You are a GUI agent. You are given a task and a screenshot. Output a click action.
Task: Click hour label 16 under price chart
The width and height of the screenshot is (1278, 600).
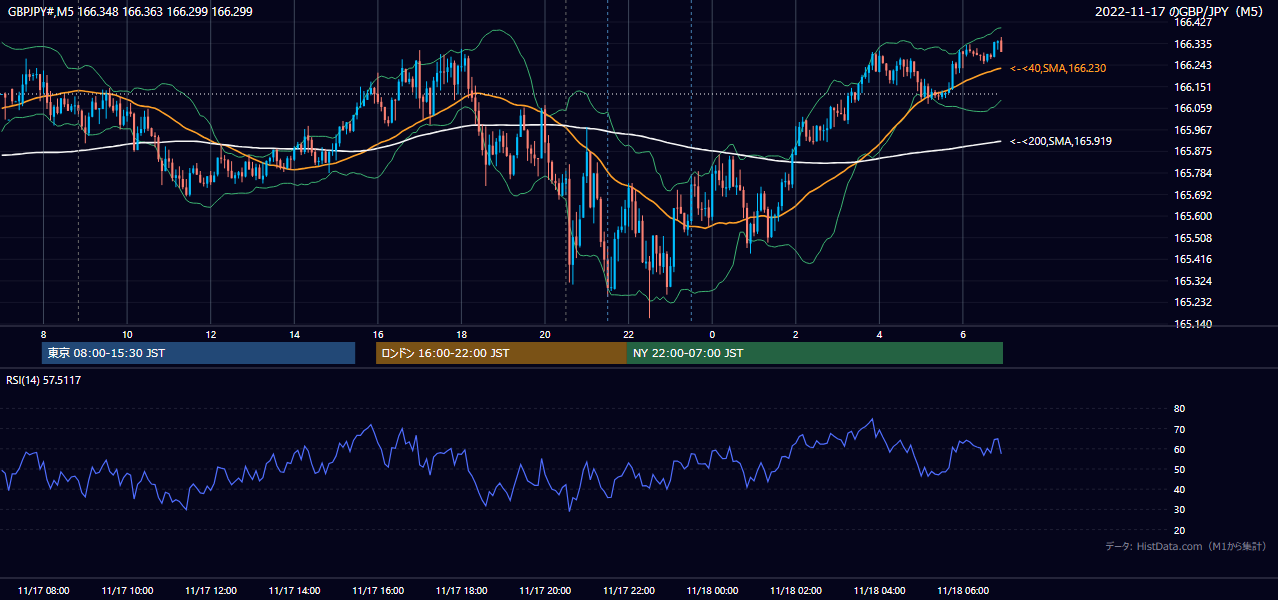[378, 334]
